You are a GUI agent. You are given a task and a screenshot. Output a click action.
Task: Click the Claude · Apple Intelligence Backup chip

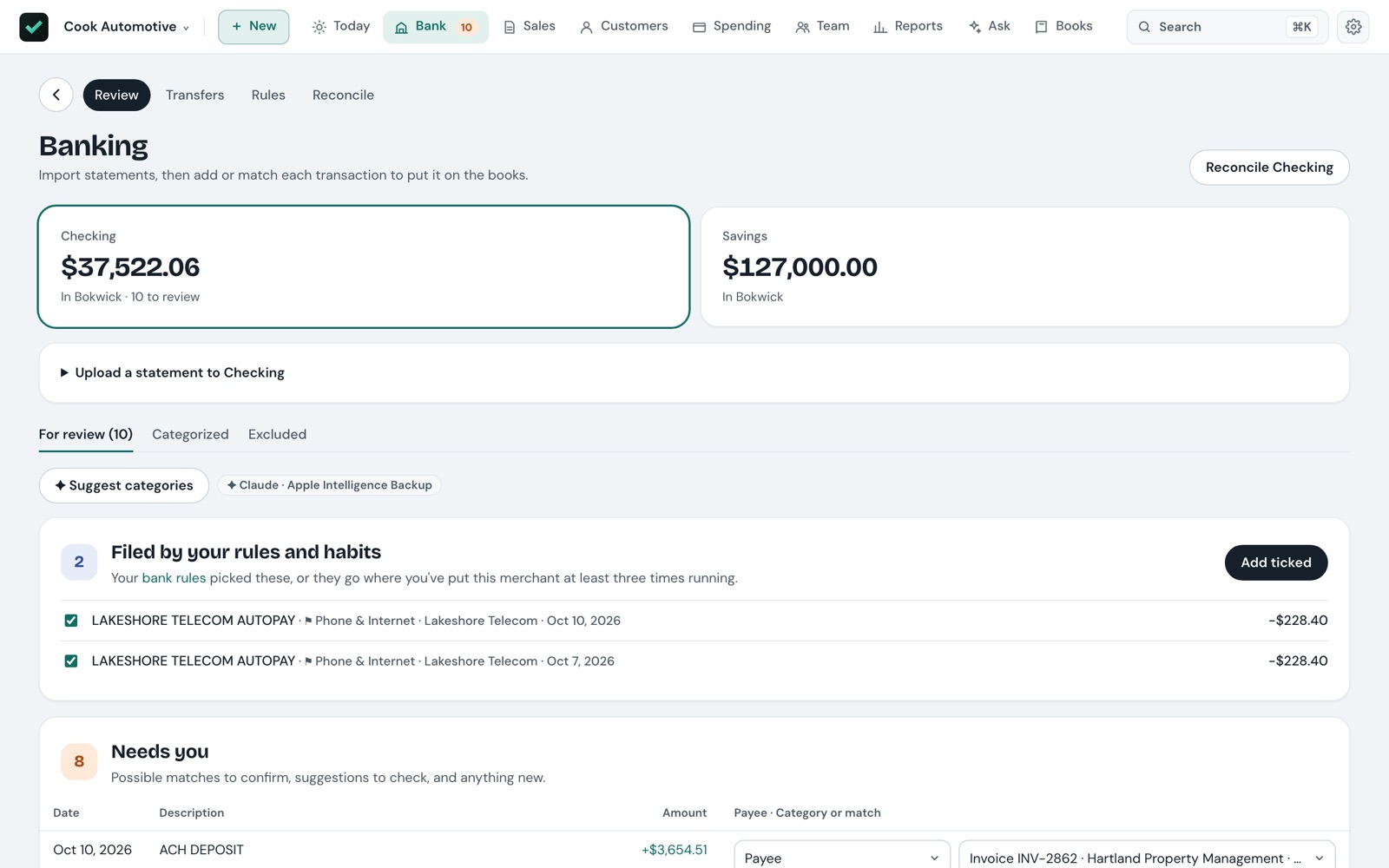329,485
